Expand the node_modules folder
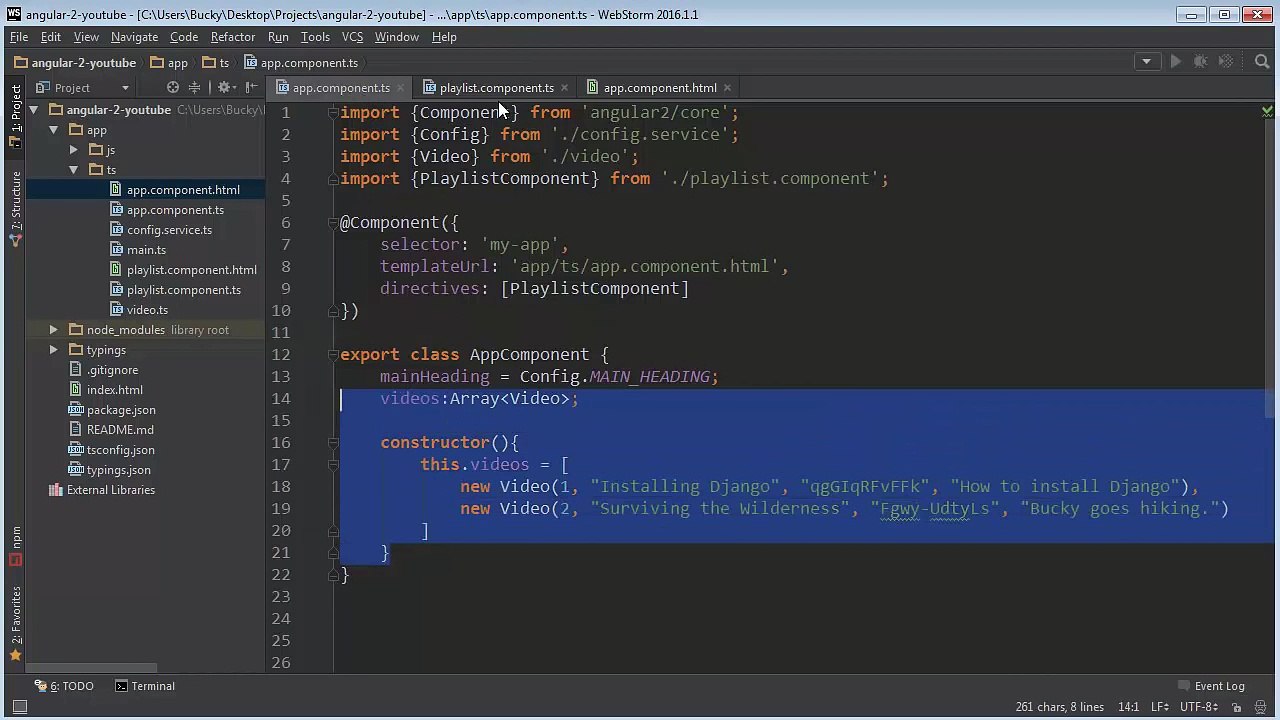Viewport: 1280px width, 720px height. pos(54,330)
